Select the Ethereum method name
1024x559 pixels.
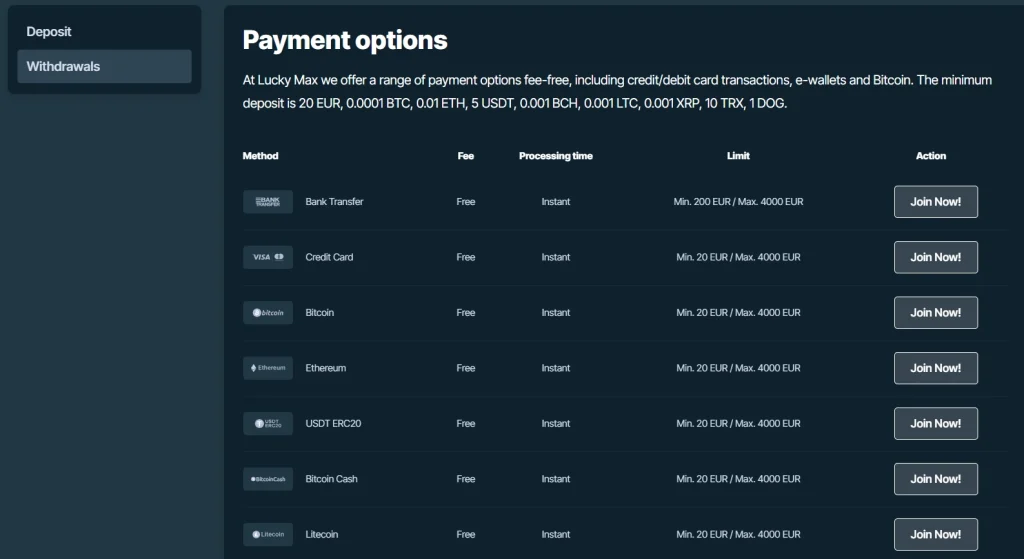[x=326, y=368]
